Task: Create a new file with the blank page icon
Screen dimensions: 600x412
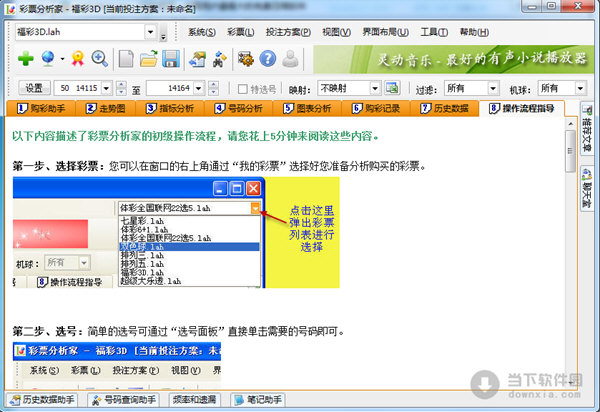Action: [x=126, y=59]
